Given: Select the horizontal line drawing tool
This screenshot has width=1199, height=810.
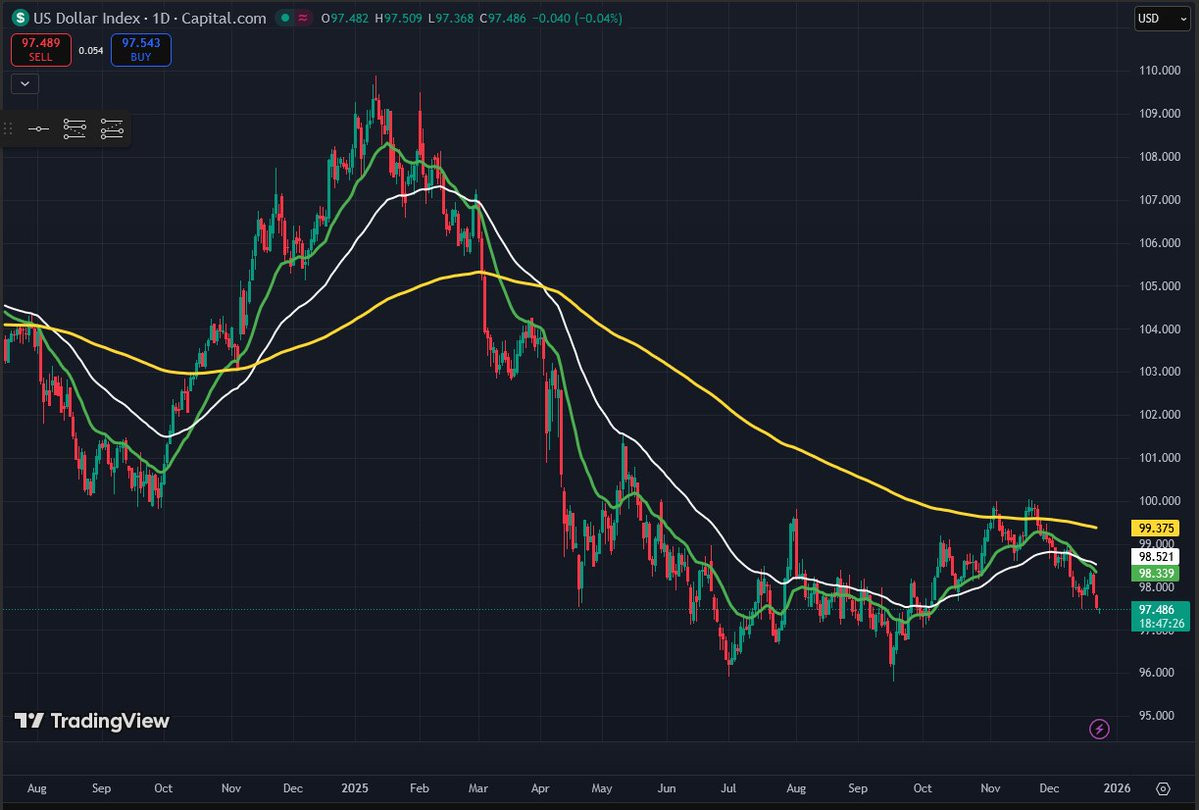Looking at the screenshot, I should (38, 129).
